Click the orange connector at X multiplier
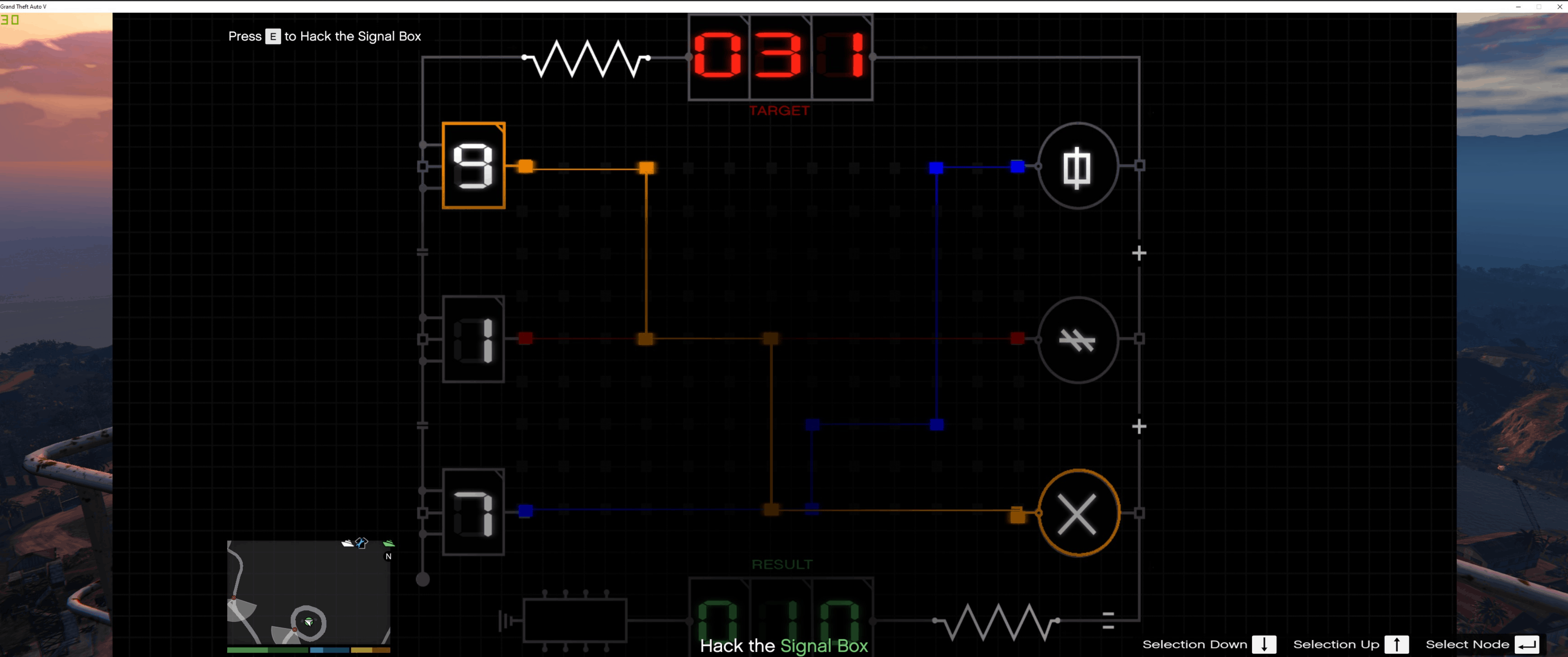This screenshot has width=1568, height=657. click(1017, 515)
